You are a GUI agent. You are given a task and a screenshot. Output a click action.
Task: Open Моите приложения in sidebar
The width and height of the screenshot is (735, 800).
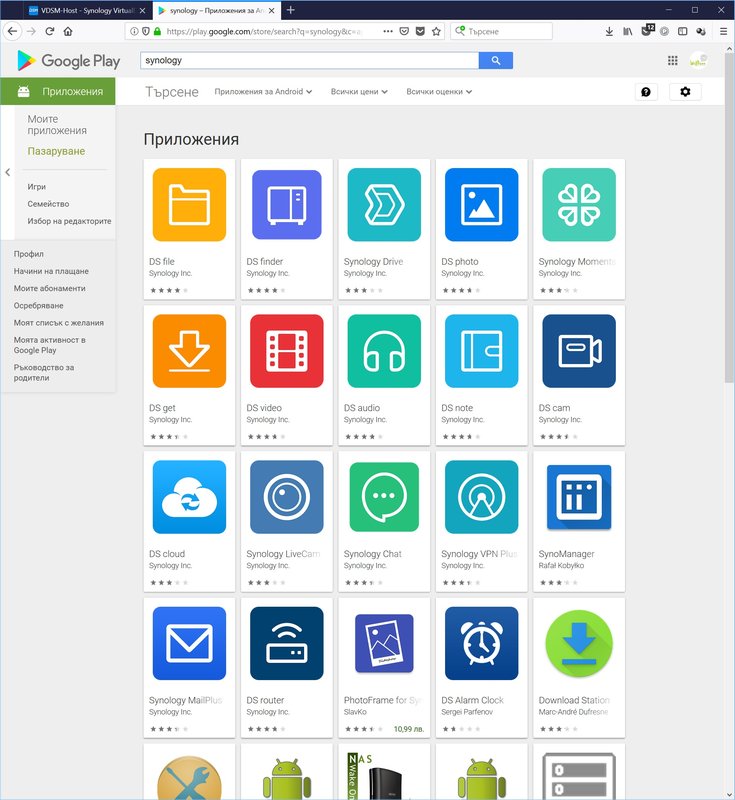pos(57,124)
